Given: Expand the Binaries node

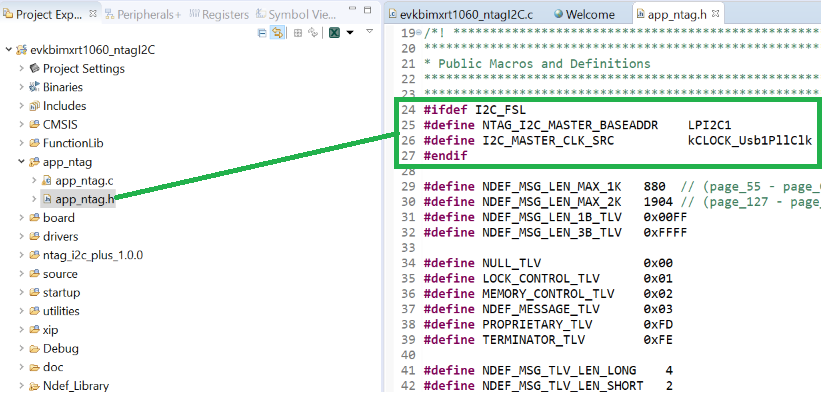Looking at the screenshot, I should click(x=22, y=87).
